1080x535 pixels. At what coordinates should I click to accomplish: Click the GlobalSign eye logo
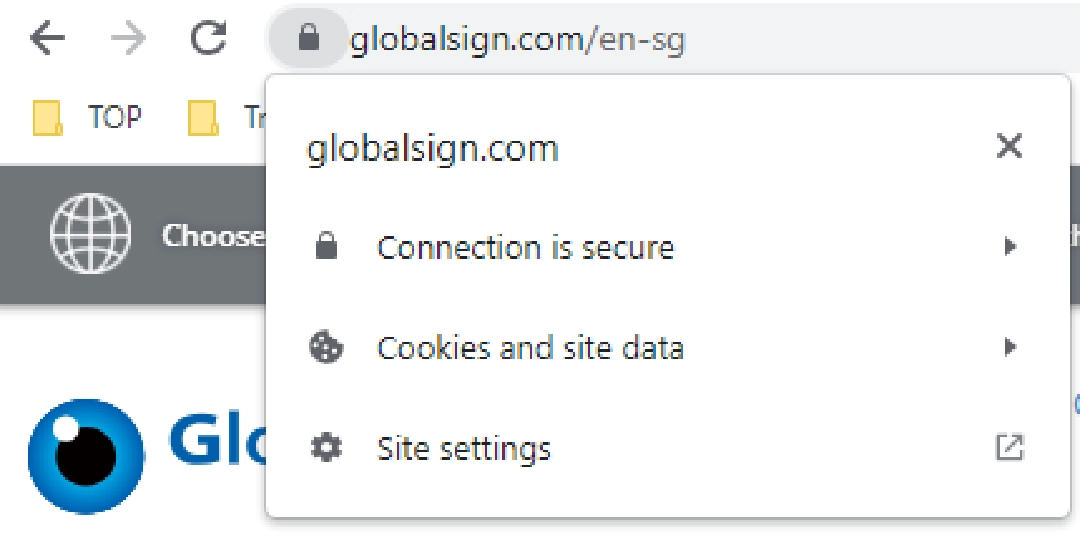click(86, 455)
